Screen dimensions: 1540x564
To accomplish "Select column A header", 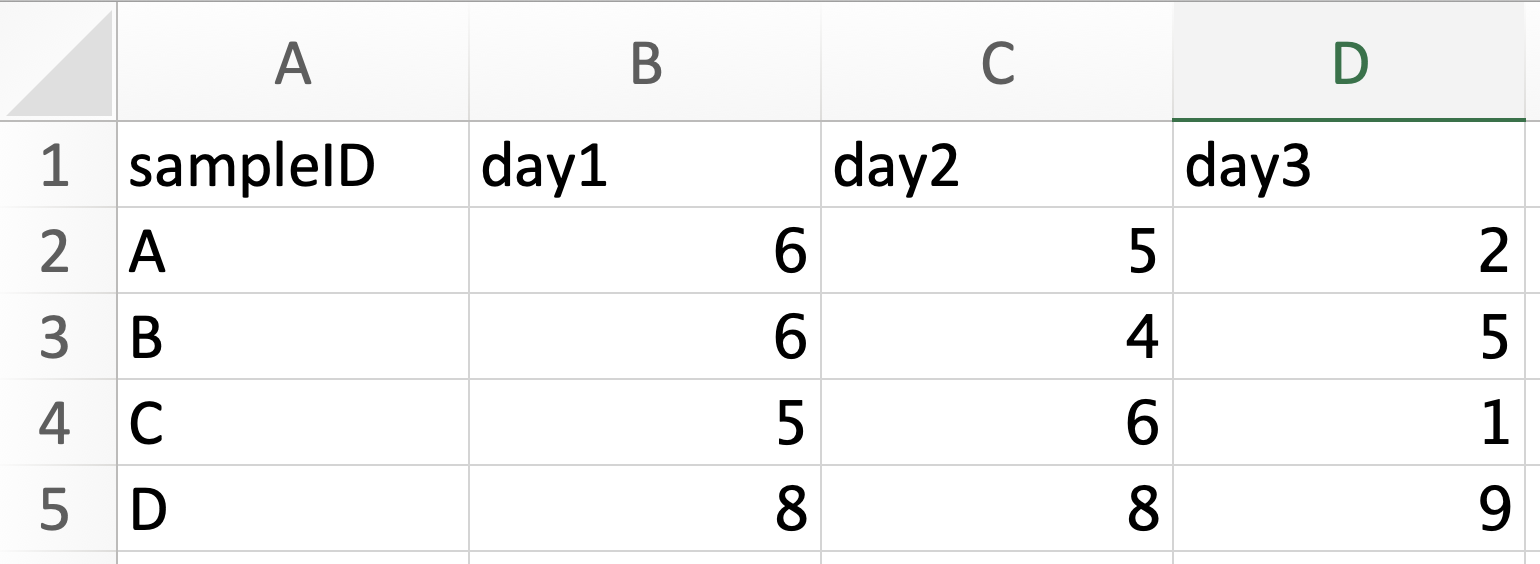I will click(292, 64).
